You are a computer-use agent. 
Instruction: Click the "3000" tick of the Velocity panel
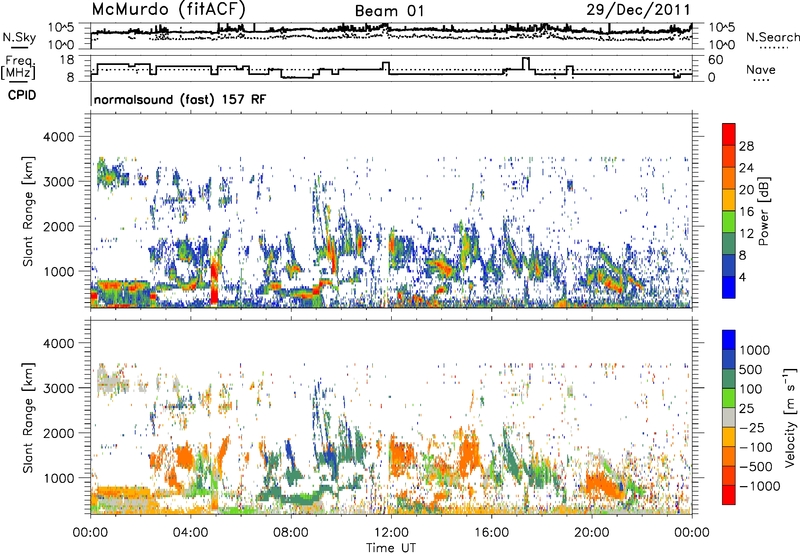coord(61,388)
